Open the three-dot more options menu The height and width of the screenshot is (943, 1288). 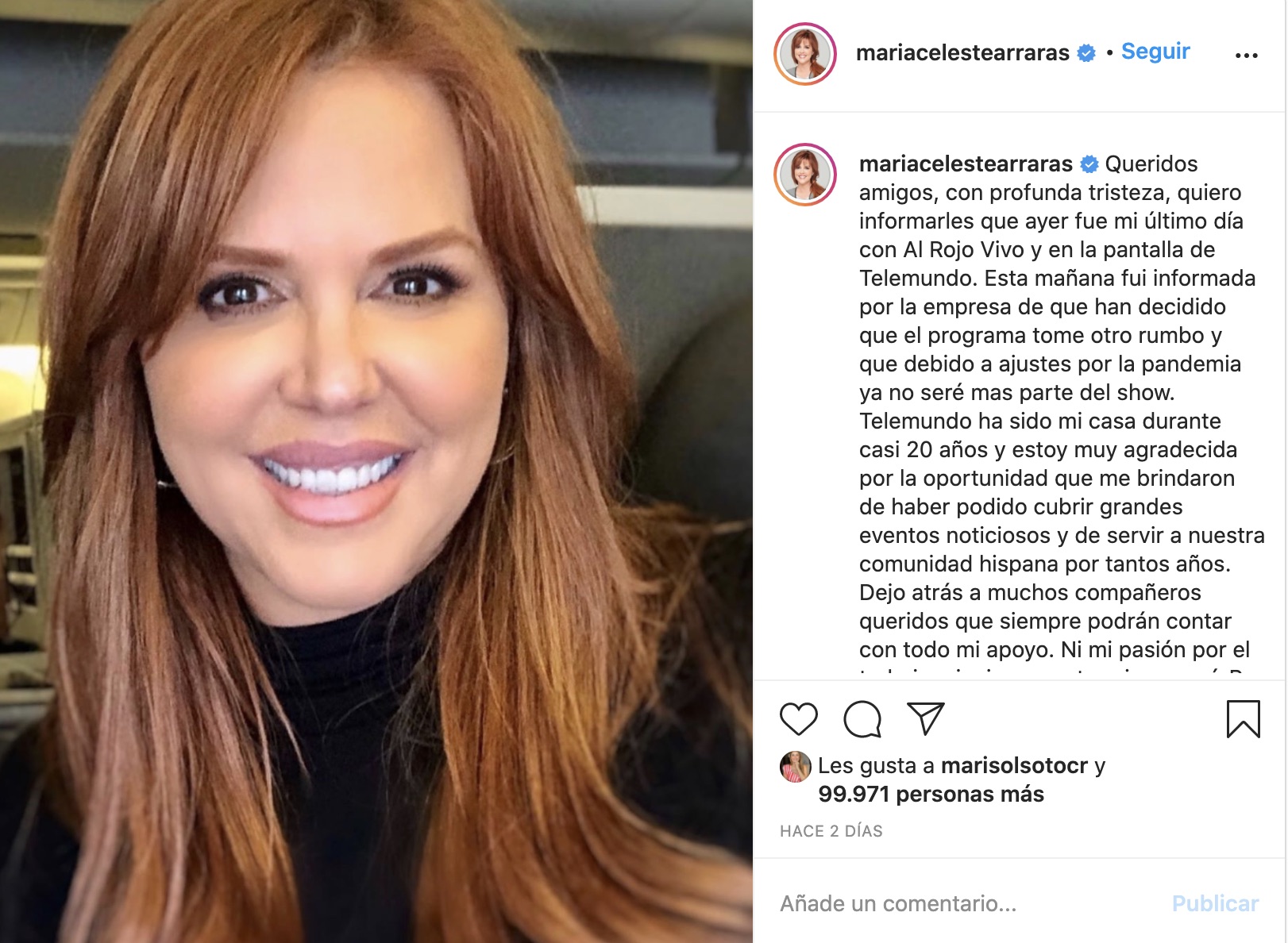tap(1247, 55)
